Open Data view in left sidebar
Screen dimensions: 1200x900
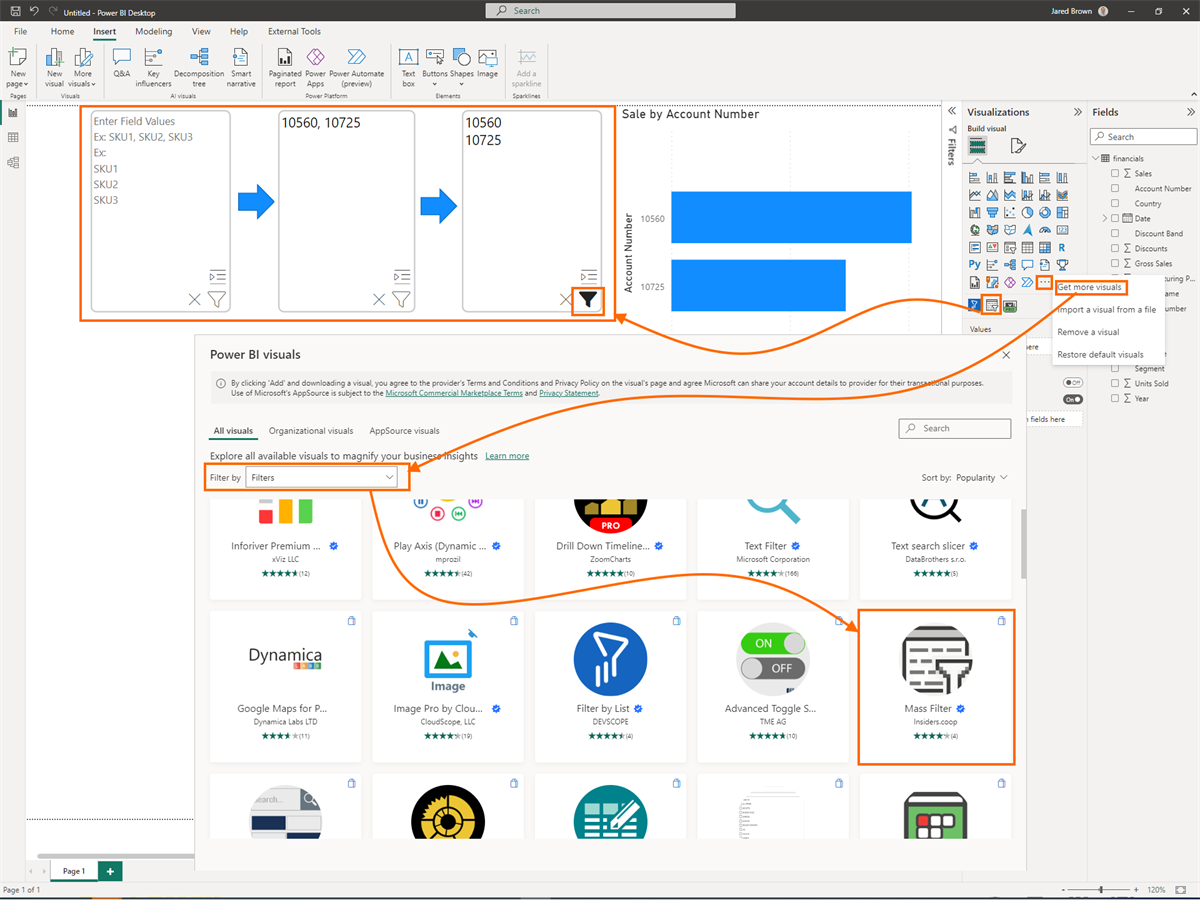tap(13, 137)
